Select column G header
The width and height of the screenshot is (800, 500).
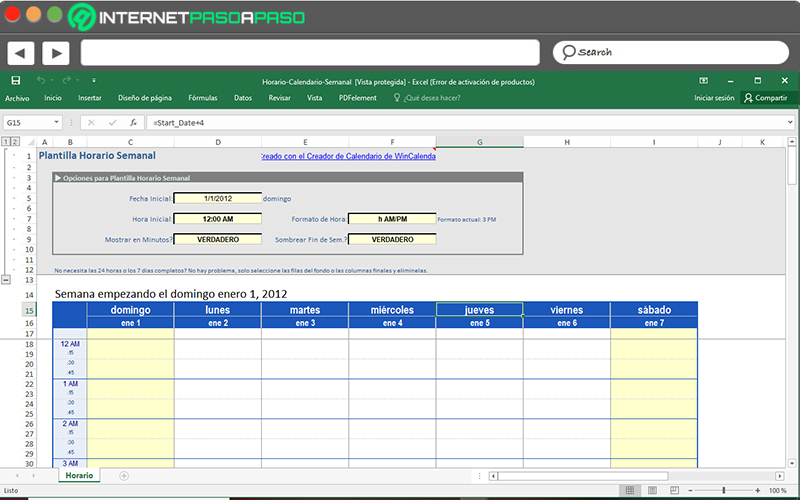tap(480, 142)
